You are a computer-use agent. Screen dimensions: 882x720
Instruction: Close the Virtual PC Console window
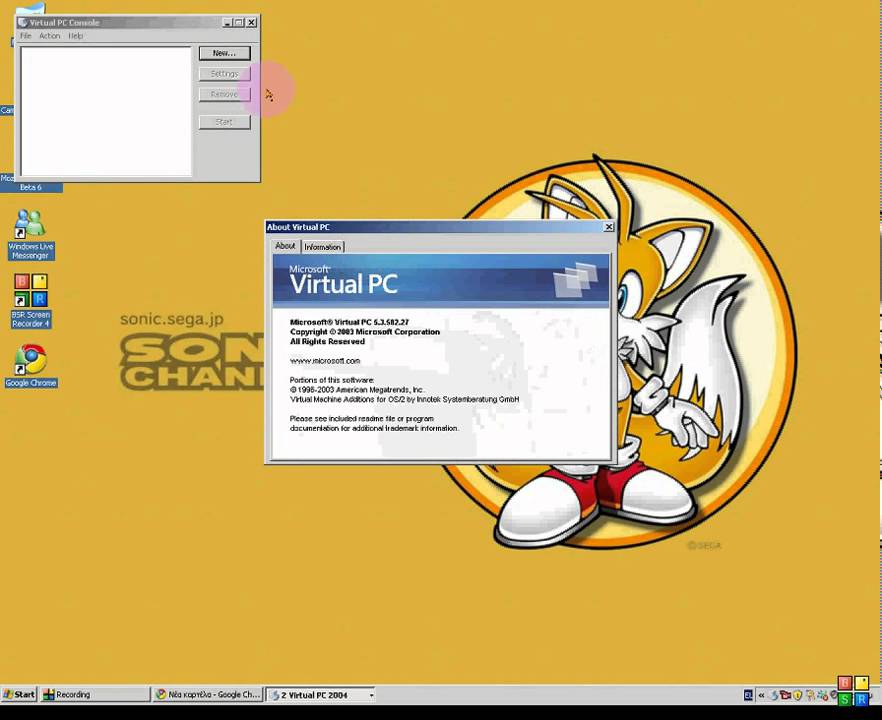tap(251, 22)
